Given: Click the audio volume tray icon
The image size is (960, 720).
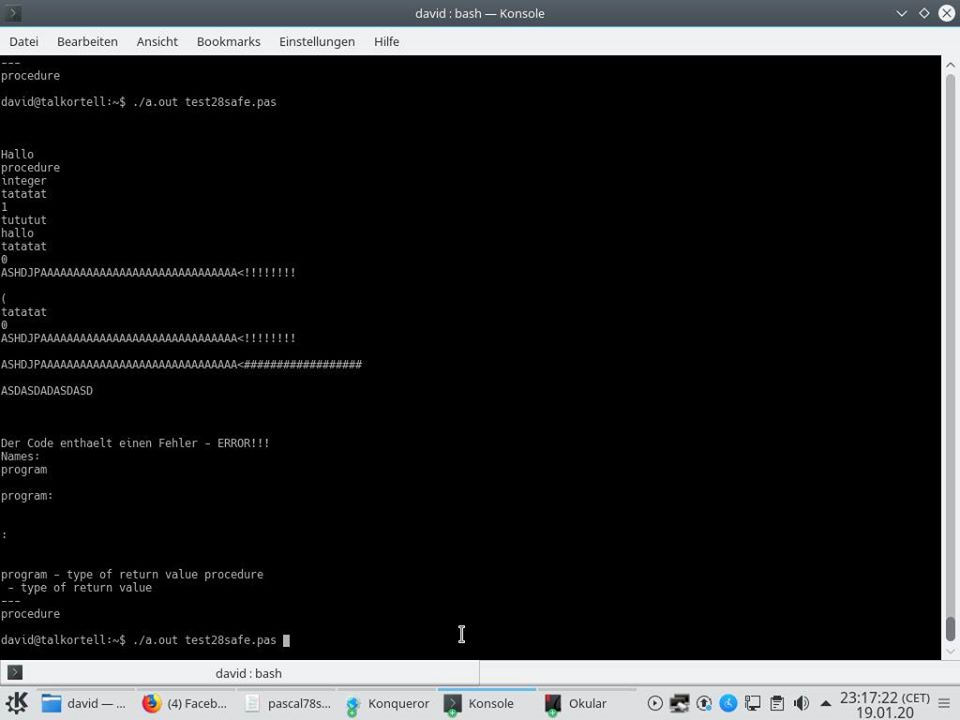Looking at the screenshot, I should (801, 703).
